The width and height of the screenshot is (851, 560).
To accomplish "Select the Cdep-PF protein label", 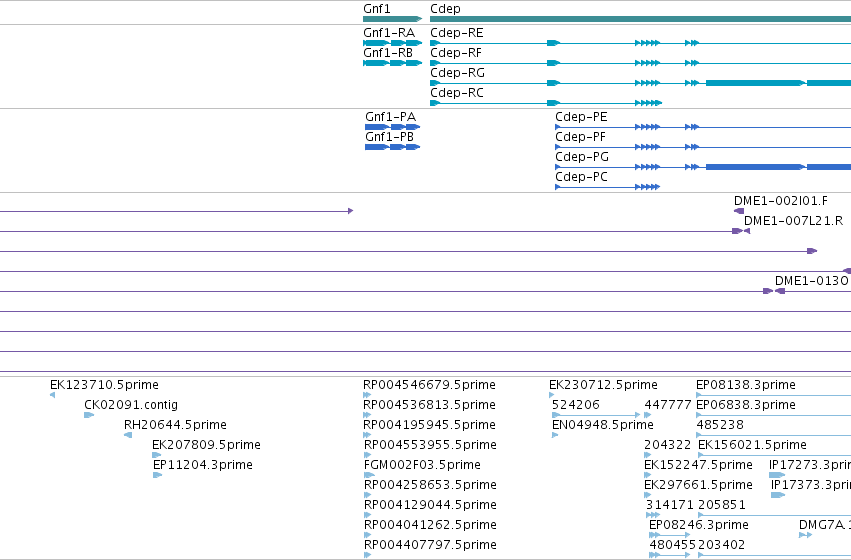I will (580, 137).
